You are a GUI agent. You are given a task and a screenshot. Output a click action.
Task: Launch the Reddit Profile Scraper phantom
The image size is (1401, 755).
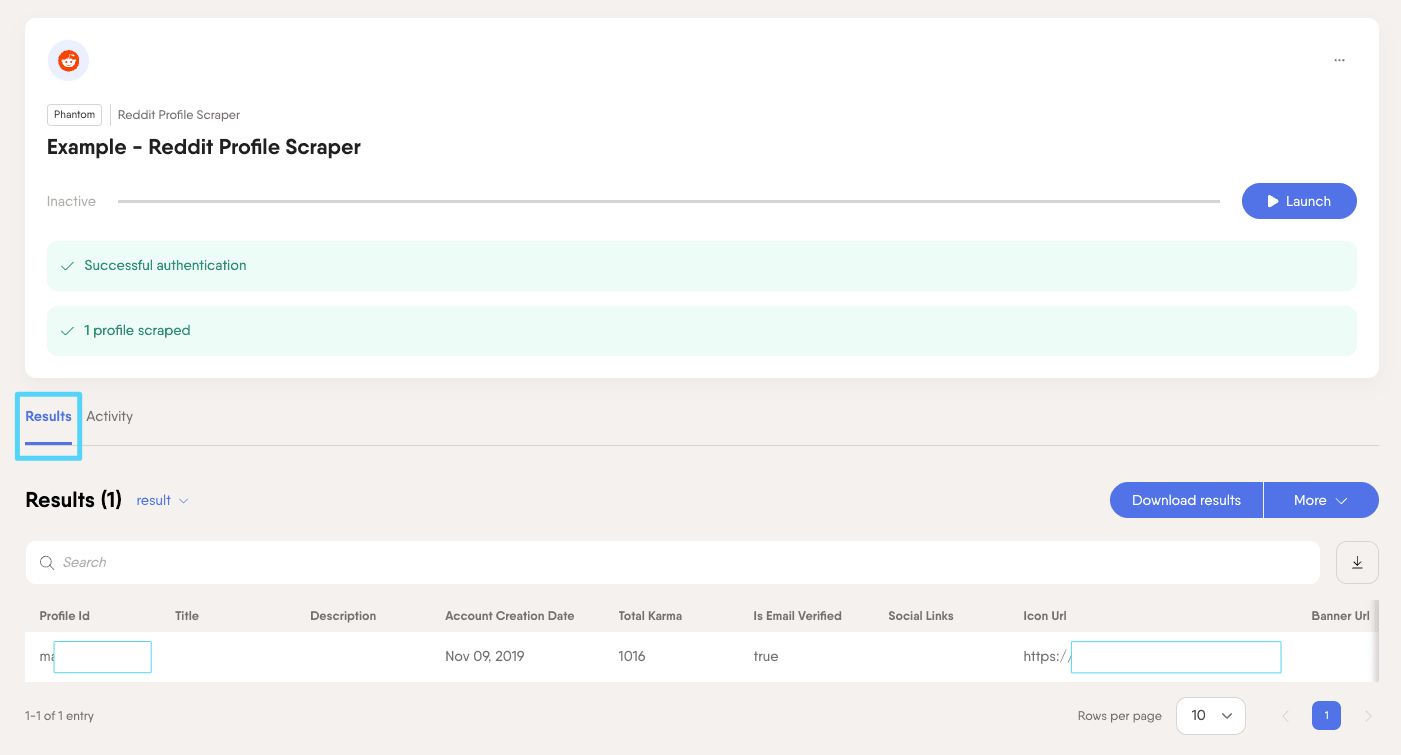[1299, 201]
